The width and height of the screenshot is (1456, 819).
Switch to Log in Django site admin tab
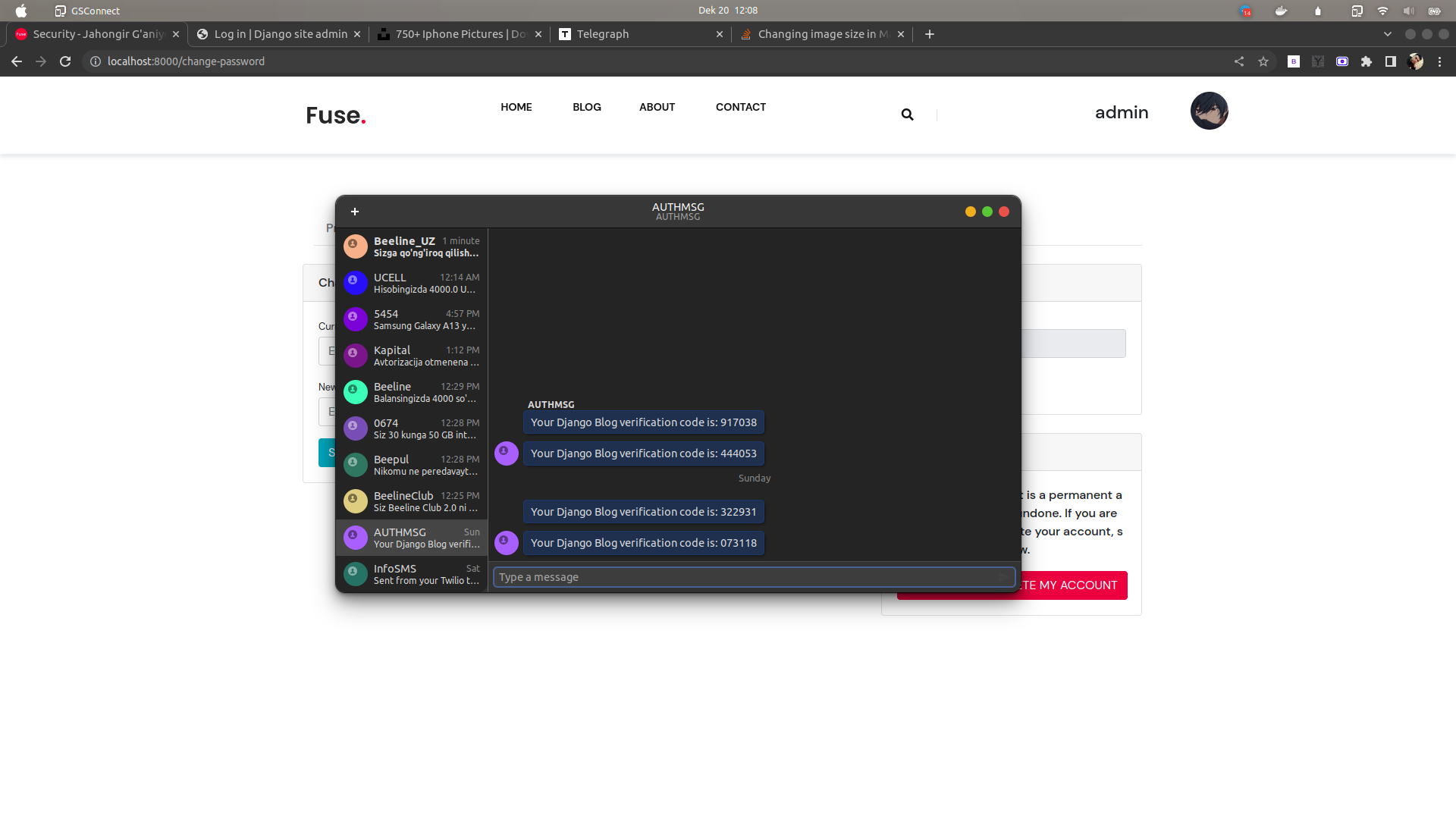tap(279, 34)
